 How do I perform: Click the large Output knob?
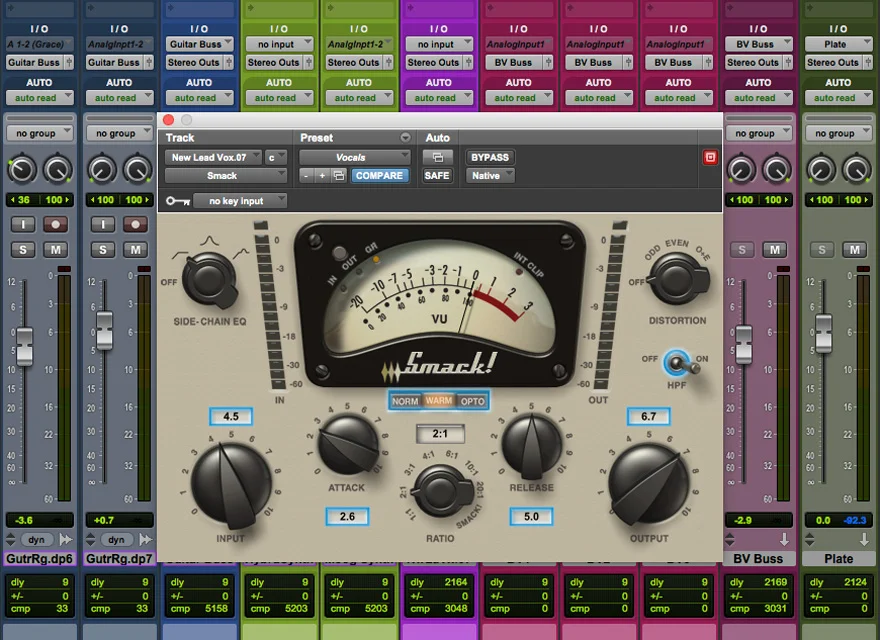click(x=649, y=486)
